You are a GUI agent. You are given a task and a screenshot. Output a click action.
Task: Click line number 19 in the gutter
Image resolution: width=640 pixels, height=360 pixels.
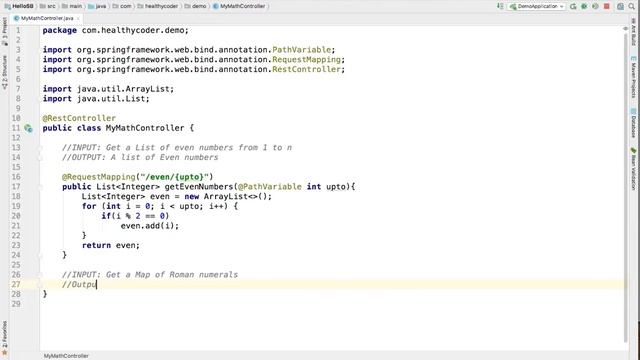tap(16, 206)
